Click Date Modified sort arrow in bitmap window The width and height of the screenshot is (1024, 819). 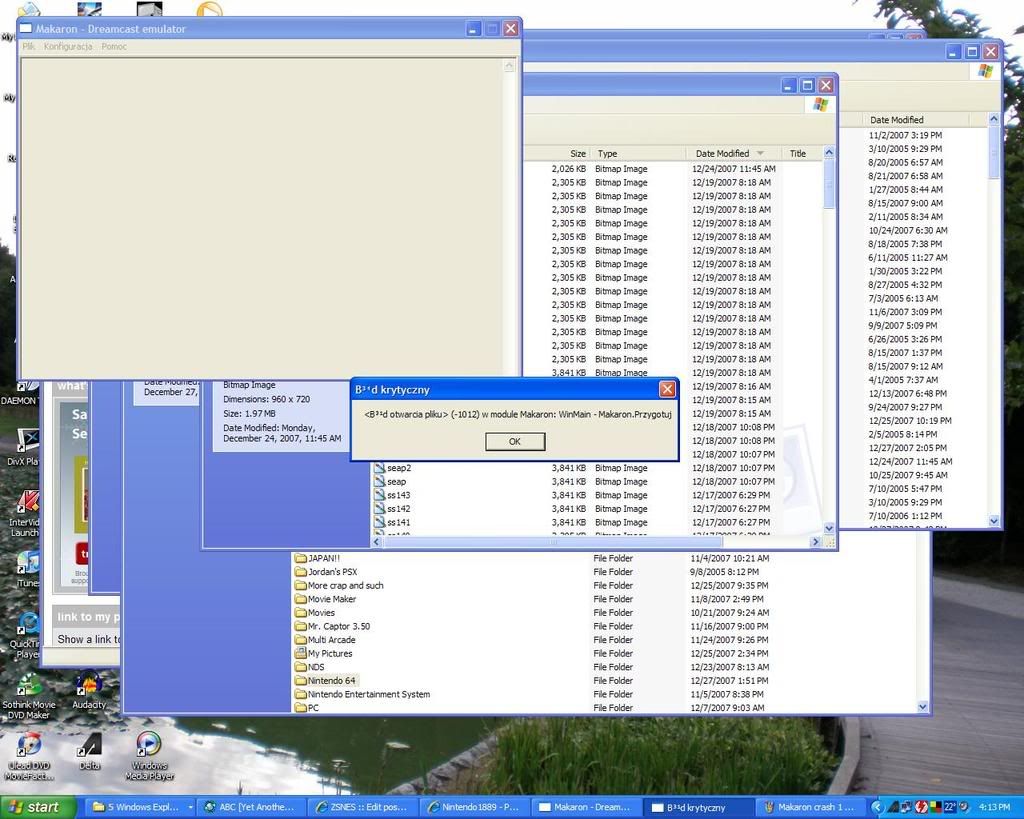point(760,153)
